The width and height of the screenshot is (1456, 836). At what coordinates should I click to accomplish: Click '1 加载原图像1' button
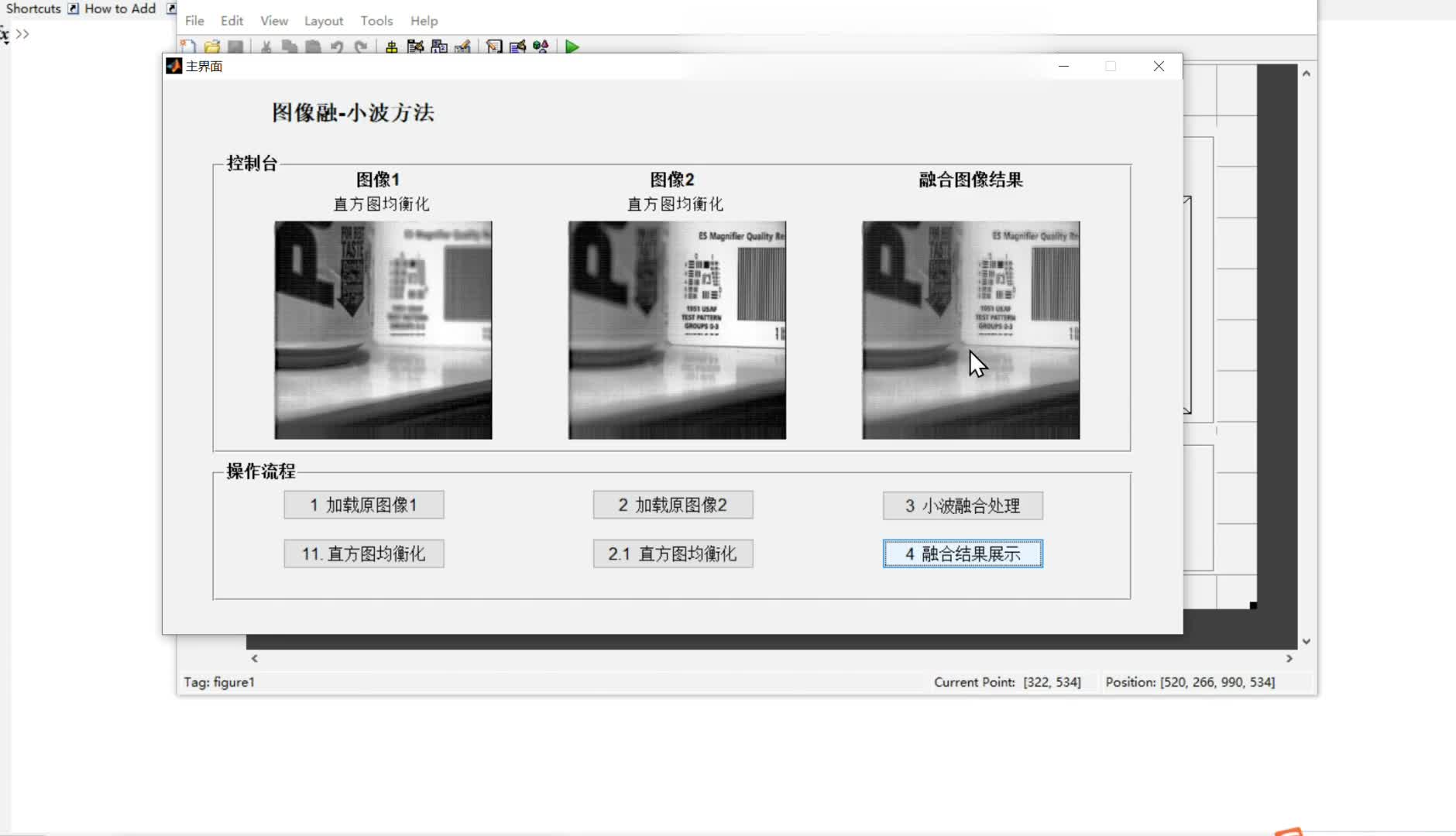364,505
